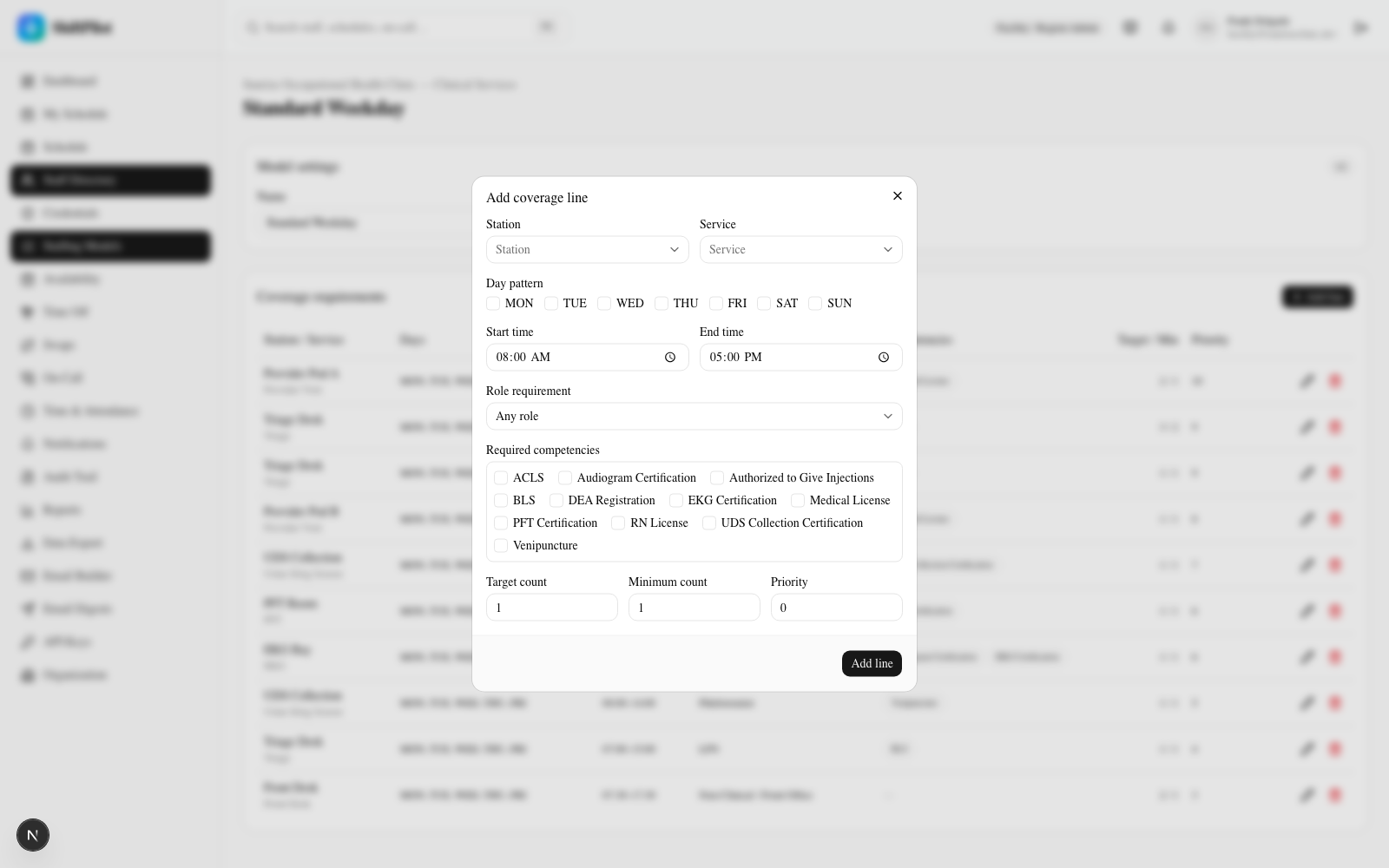Close the Add coverage line dialog
This screenshot has height=868, width=1389.
pos(898,196)
